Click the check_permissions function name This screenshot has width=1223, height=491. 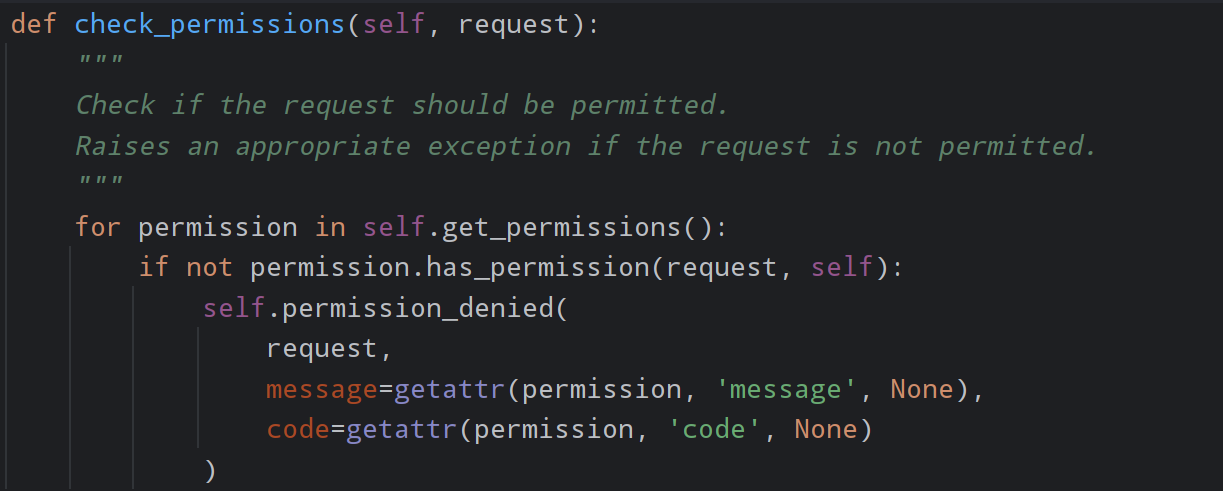[210, 24]
